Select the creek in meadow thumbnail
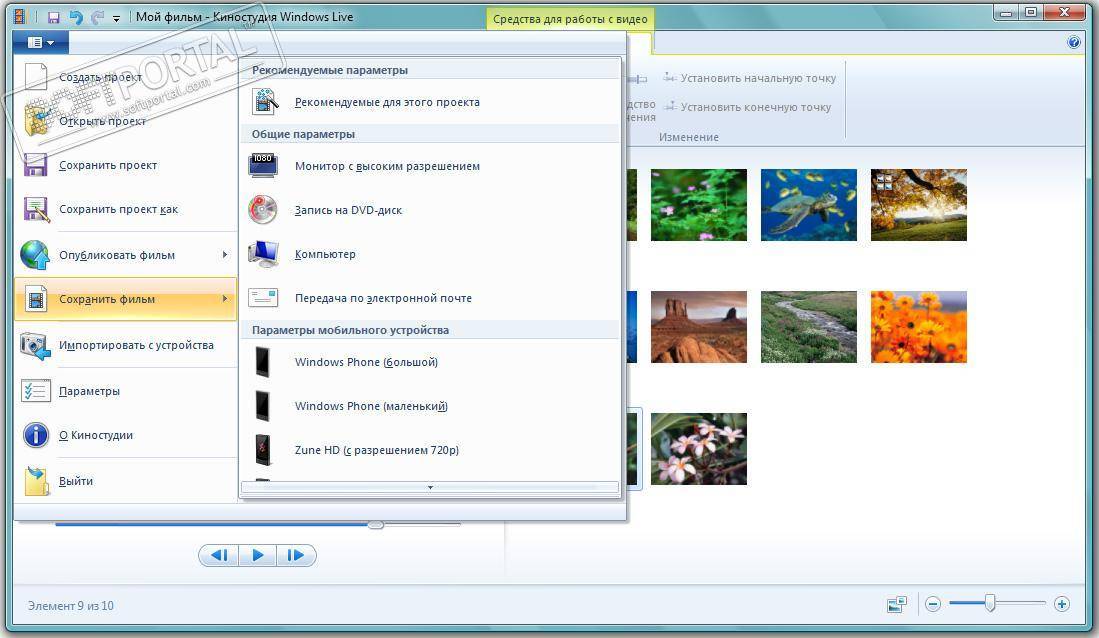1099x638 pixels. coord(809,327)
